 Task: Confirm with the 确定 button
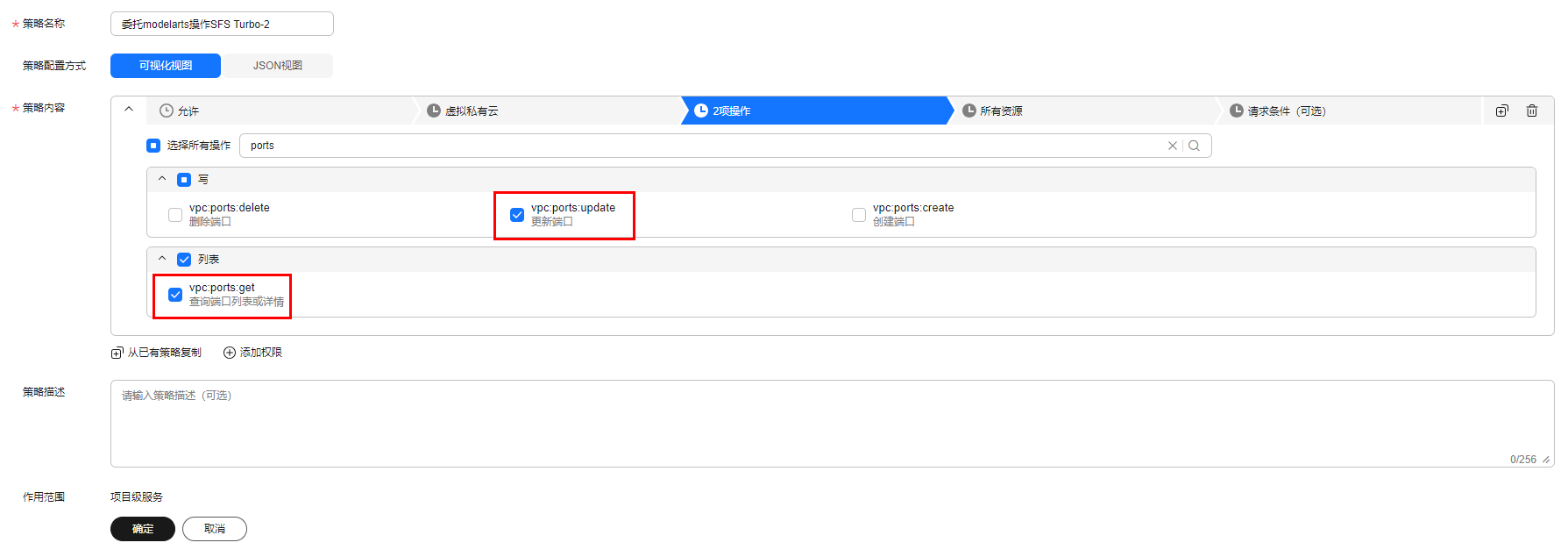click(143, 529)
